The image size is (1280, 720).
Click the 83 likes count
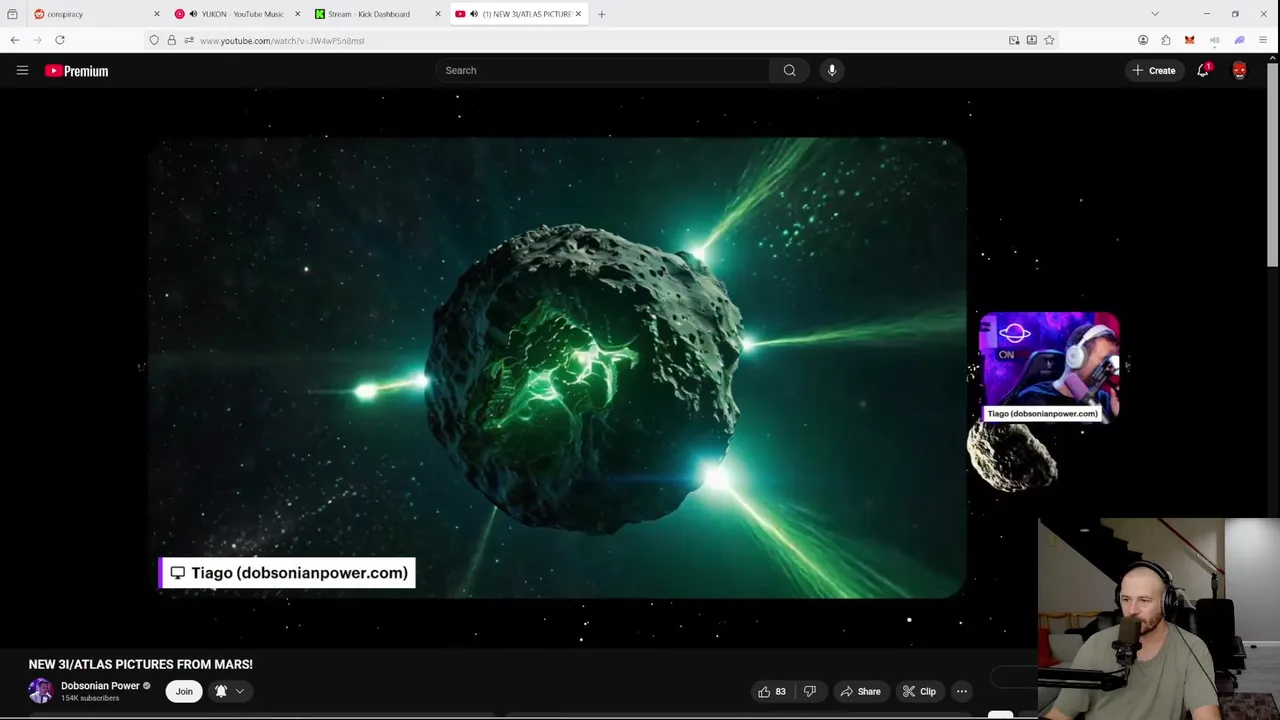[x=780, y=691]
